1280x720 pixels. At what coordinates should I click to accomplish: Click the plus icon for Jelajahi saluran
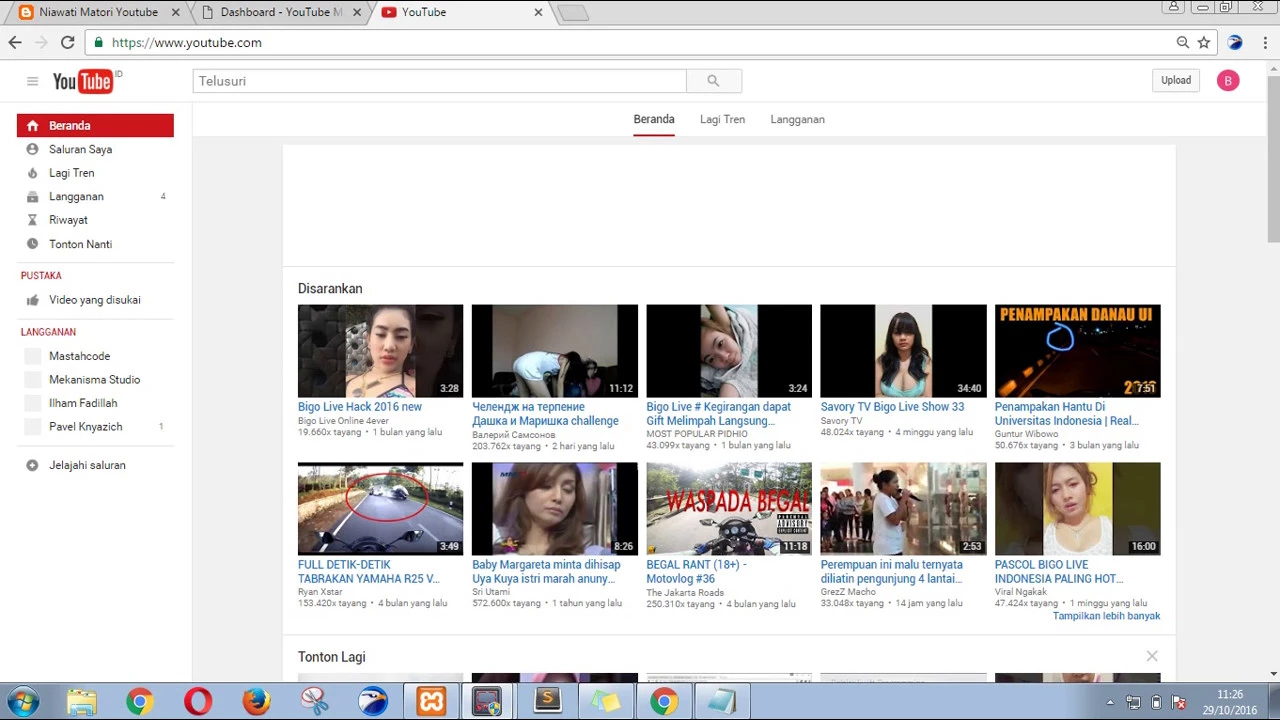pyautogui.click(x=32, y=465)
